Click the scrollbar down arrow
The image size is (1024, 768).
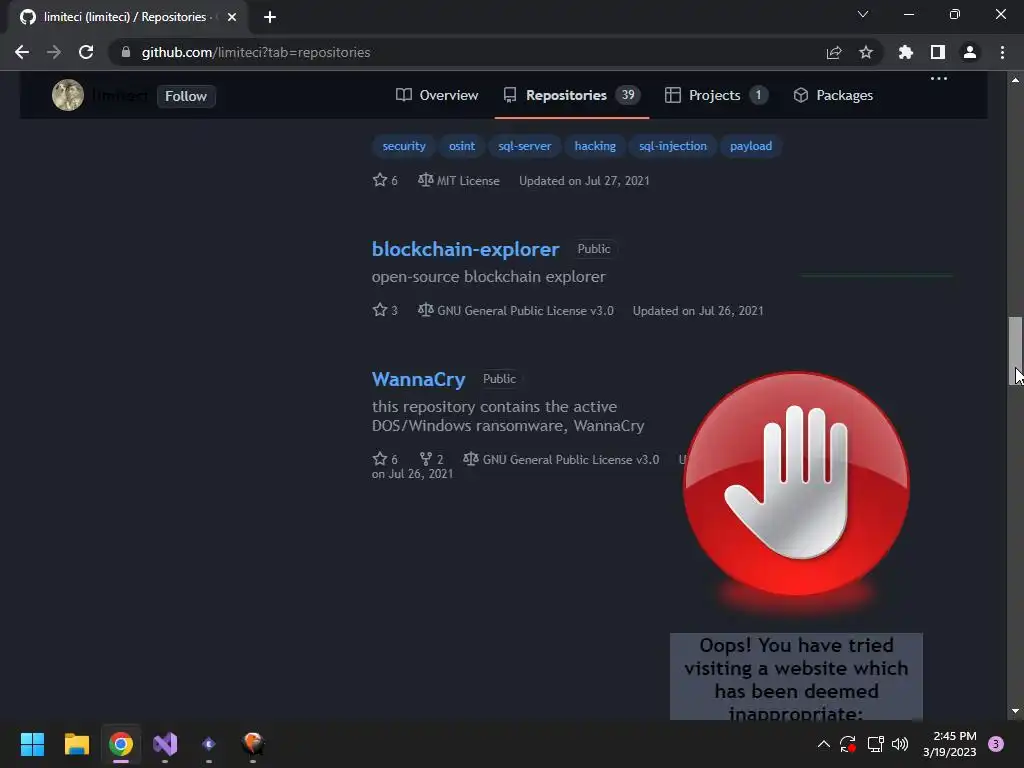pos(1015,711)
